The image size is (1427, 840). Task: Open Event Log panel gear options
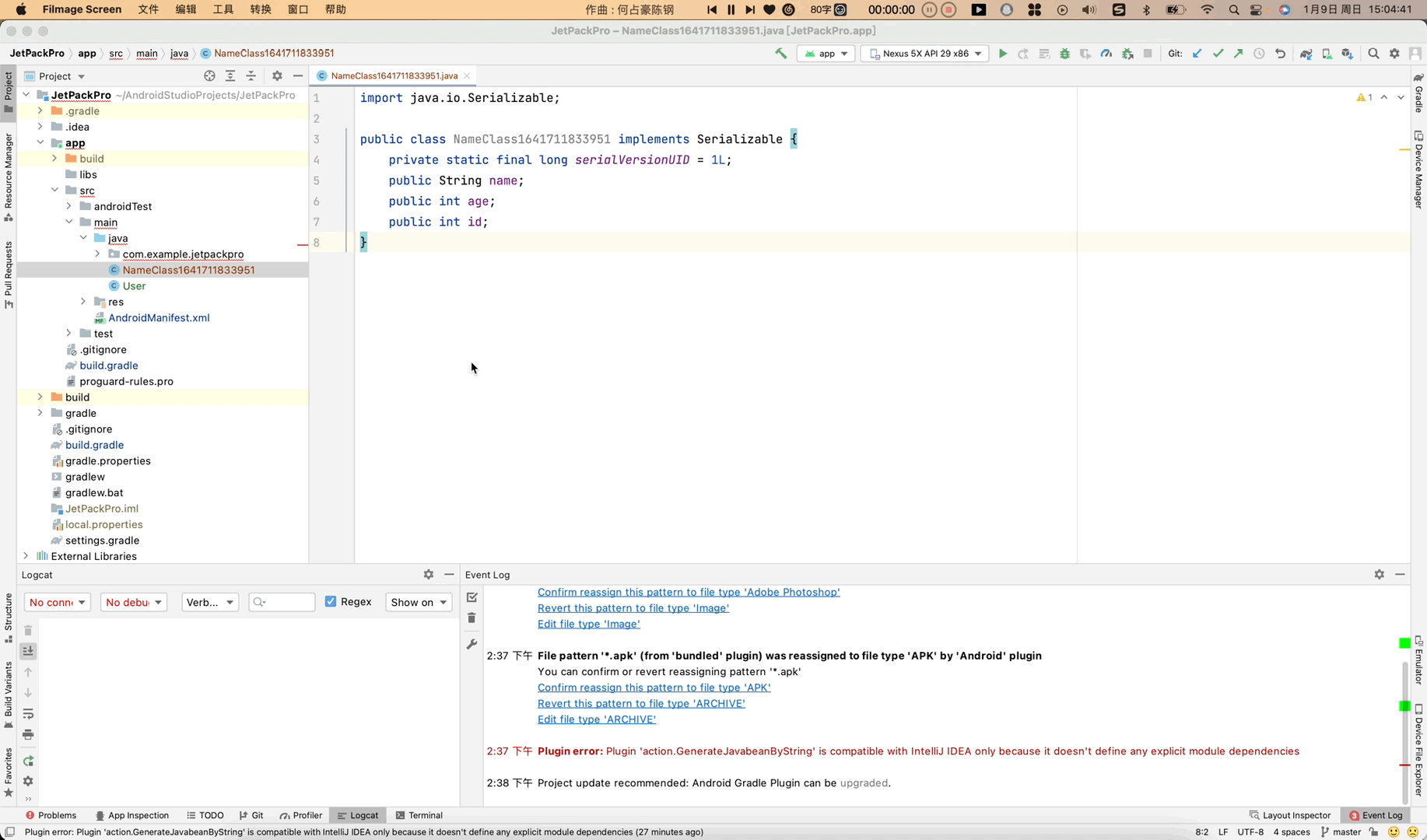(x=1379, y=574)
